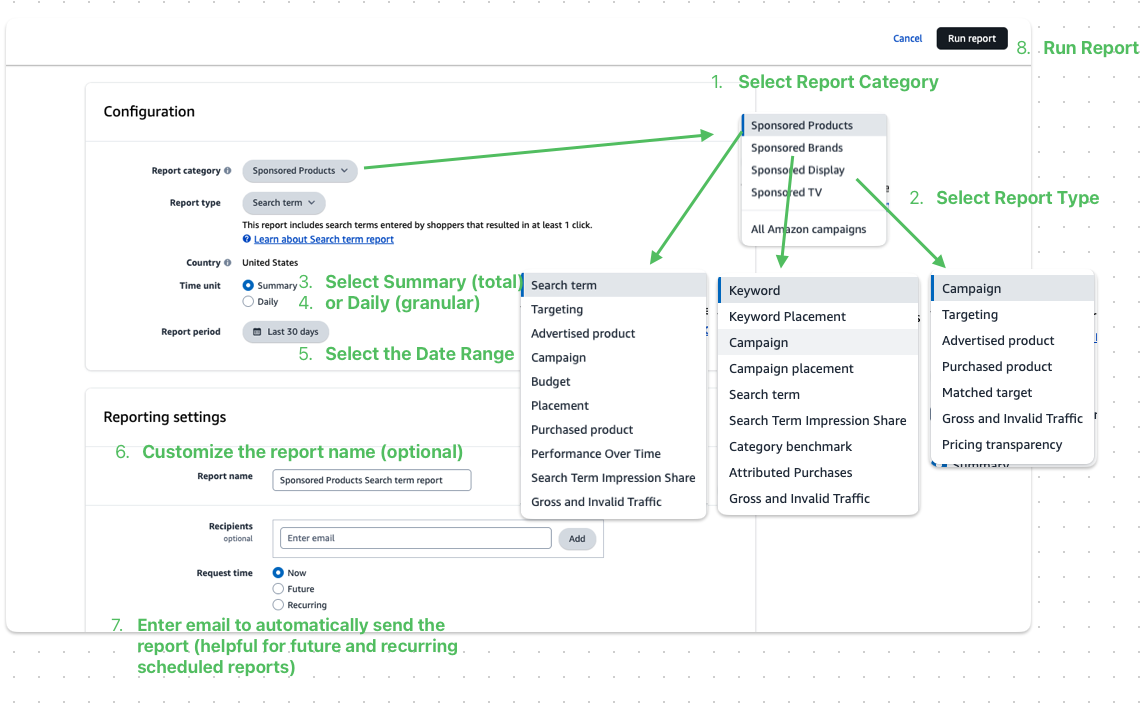
Task: Select the Daily time unit radio button
Action: [248, 301]
